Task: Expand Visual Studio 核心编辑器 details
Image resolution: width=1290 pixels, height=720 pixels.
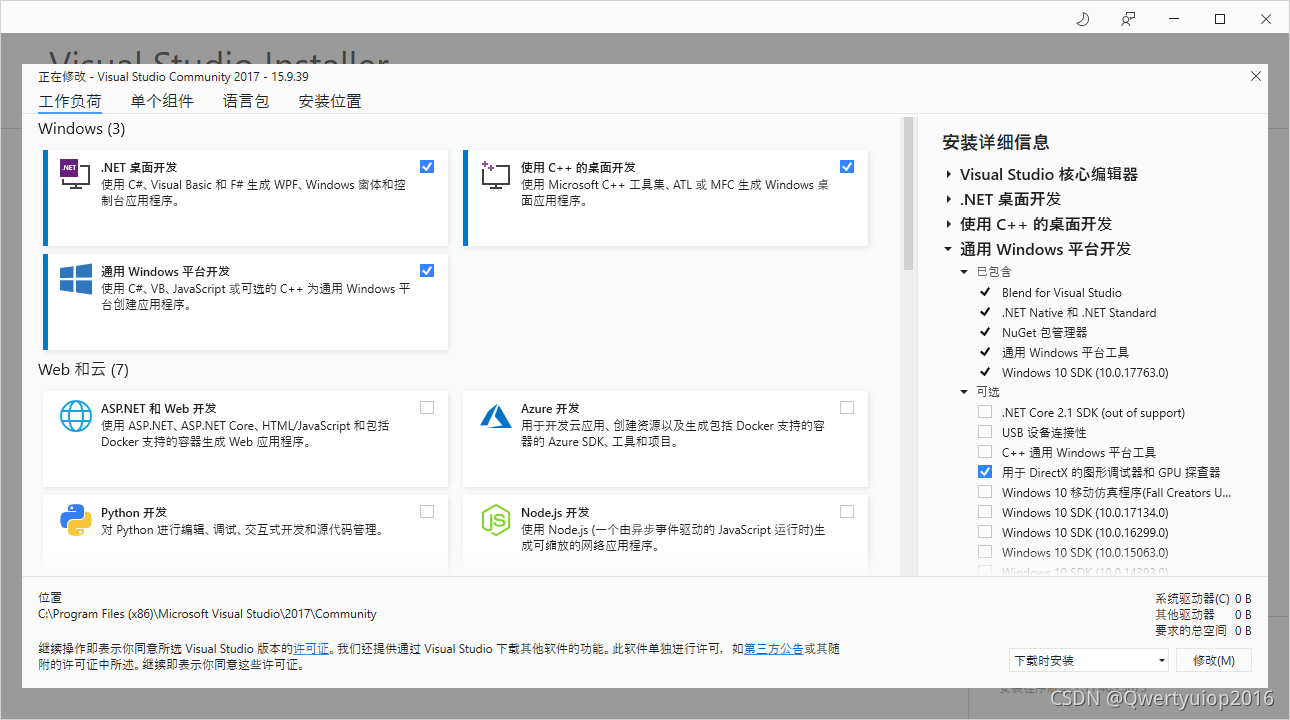Action: (948, 174)
